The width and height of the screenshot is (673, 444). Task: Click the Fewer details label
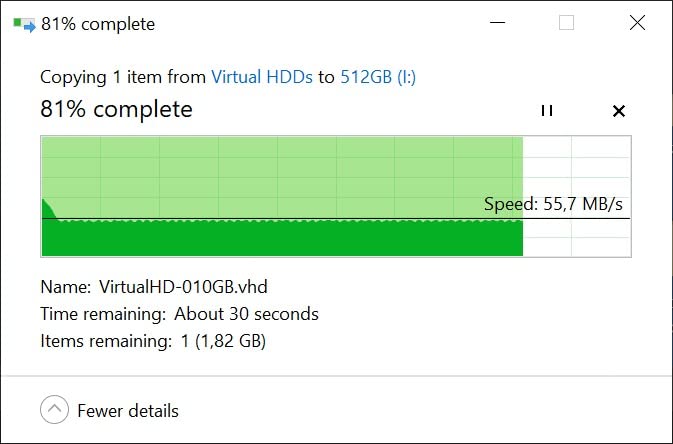point(128,411)
